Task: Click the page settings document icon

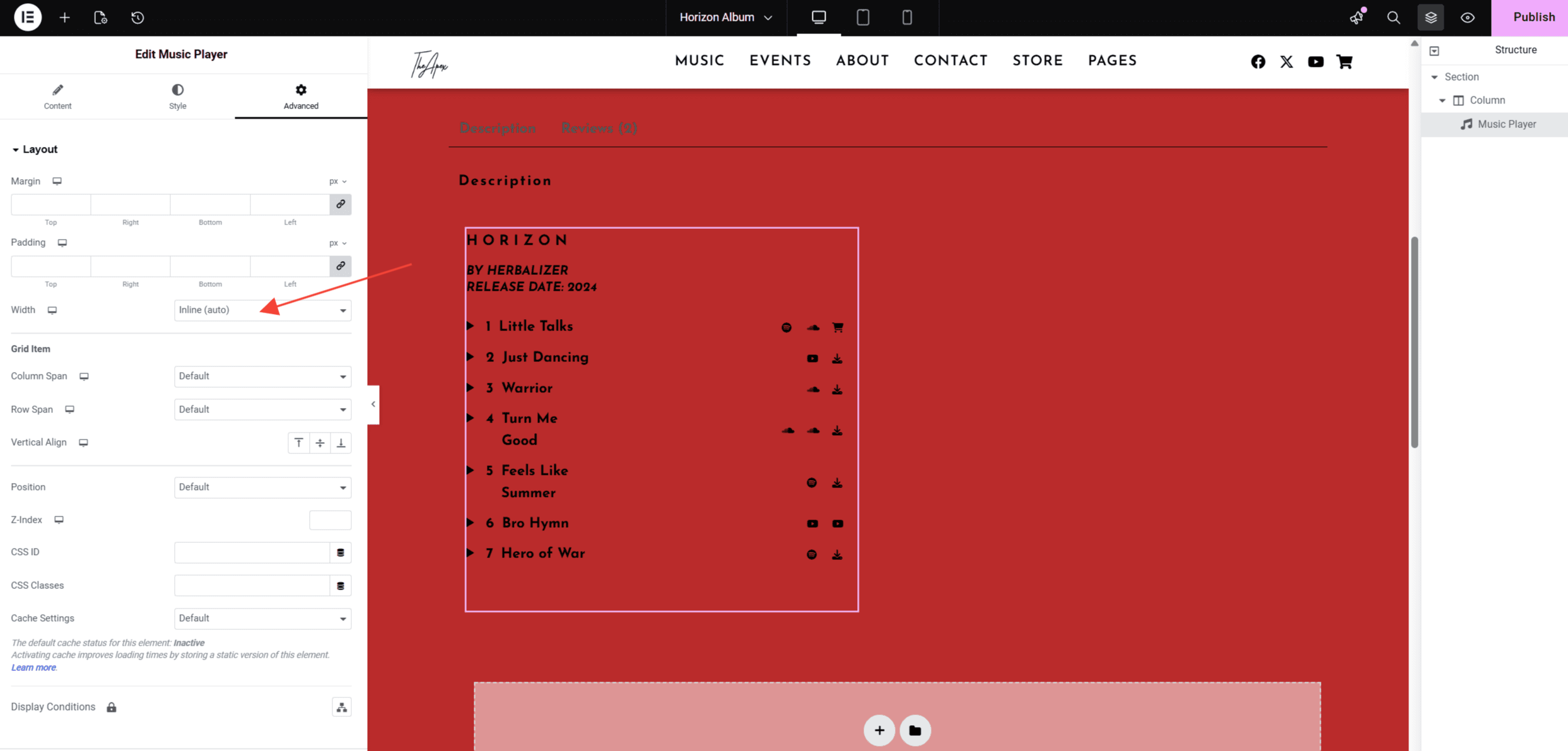Action: (100, 17)
